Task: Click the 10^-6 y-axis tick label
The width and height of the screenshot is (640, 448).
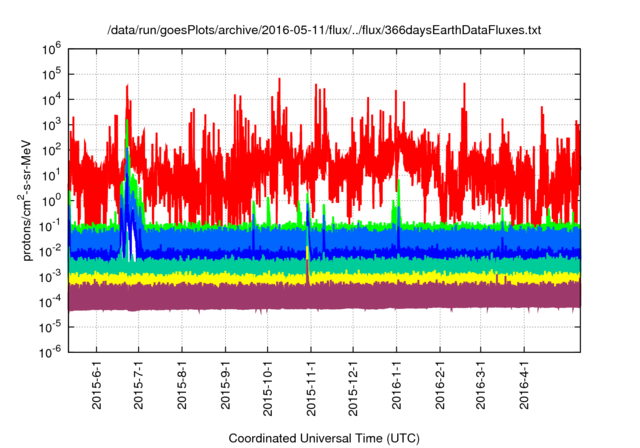Action: point(50,352)
